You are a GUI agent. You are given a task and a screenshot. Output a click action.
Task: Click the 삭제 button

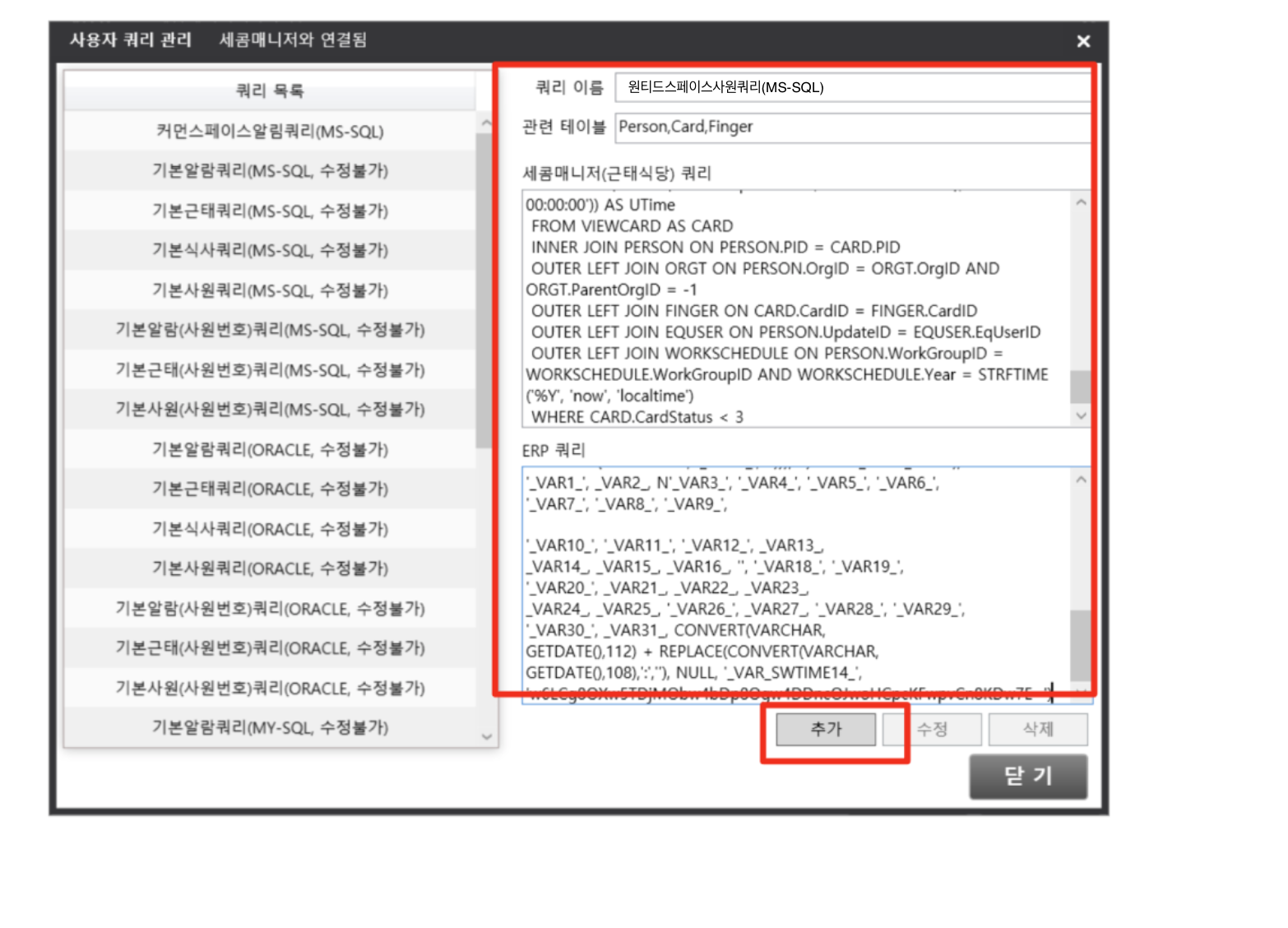click(x=1038, y=729)
